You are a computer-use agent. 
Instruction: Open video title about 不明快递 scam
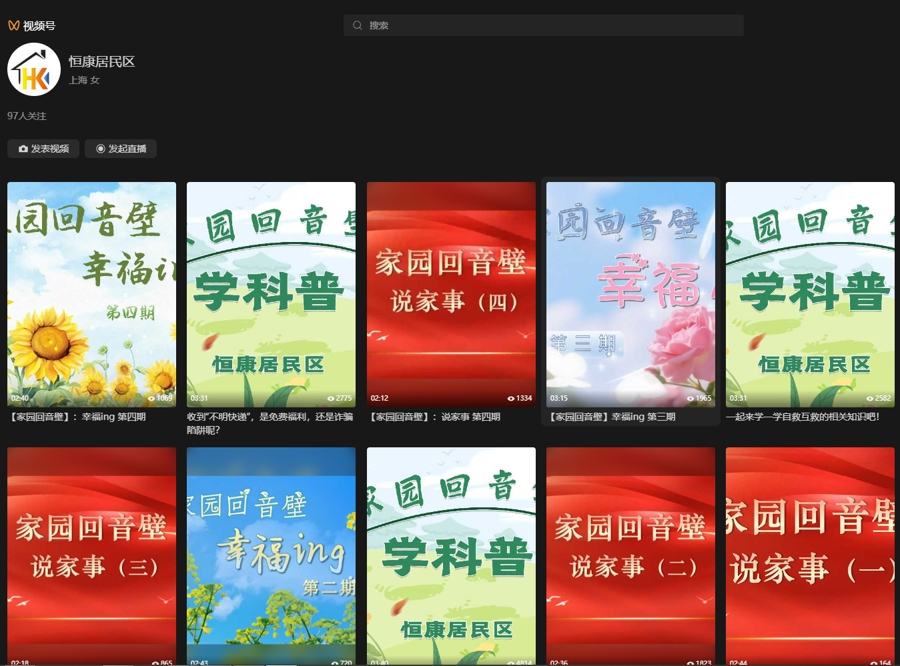[270, 423]
